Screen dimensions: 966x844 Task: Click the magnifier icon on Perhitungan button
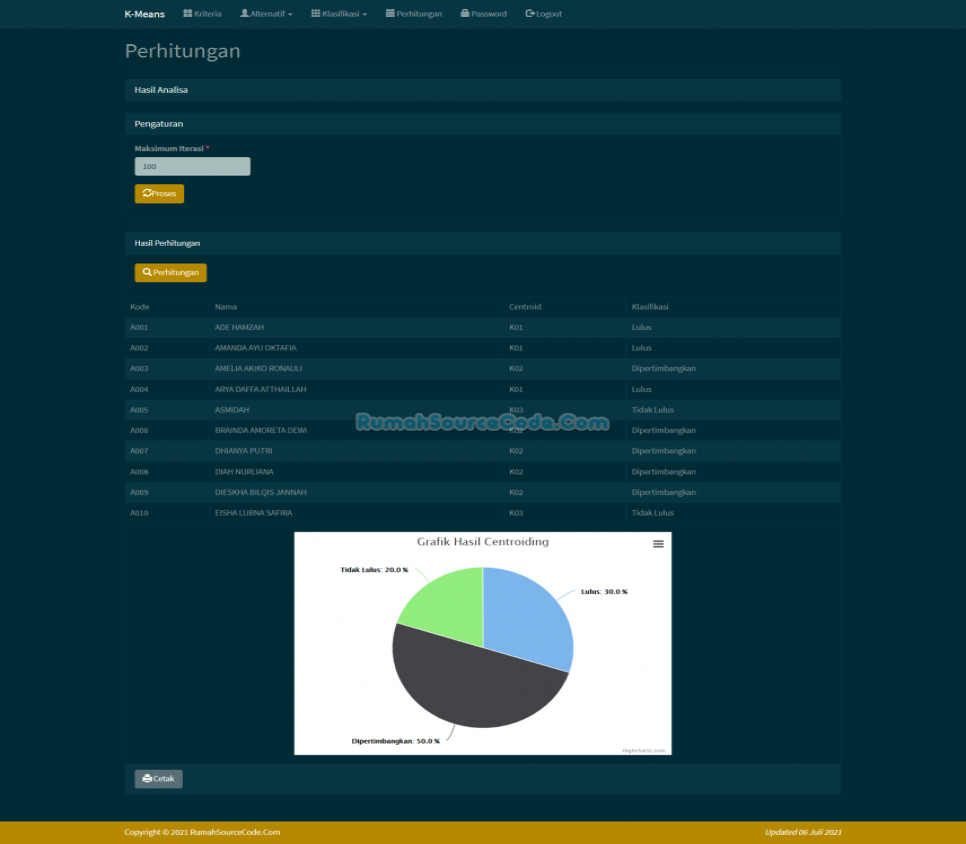(145, 272)
